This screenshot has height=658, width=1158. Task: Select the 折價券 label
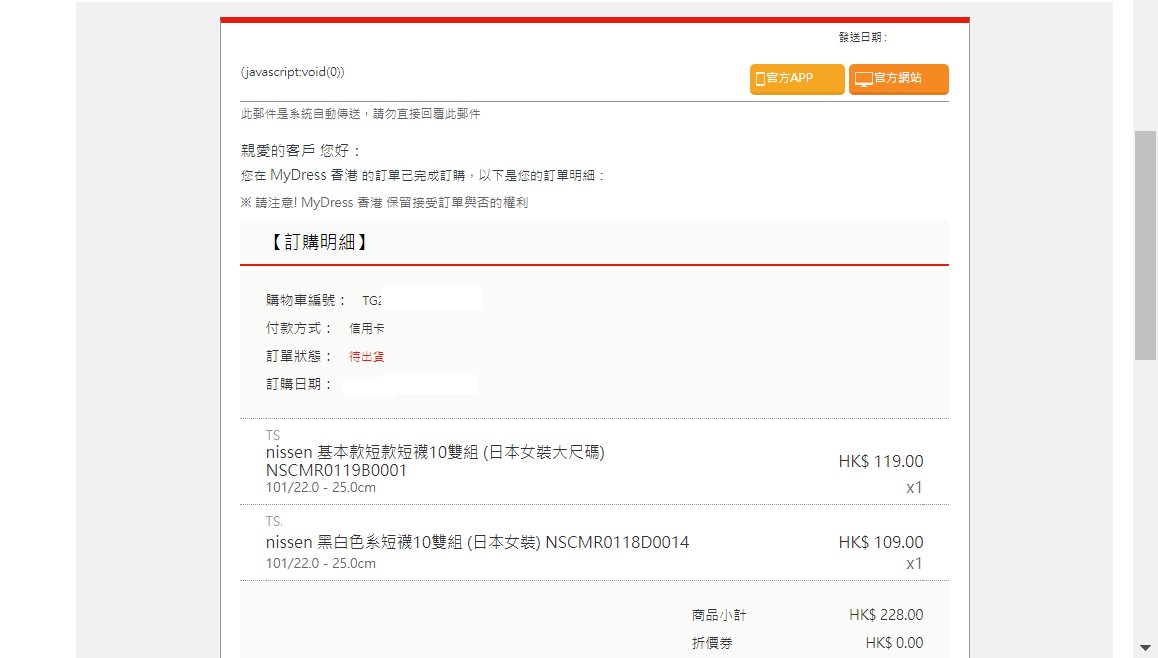tap(712, 642)
